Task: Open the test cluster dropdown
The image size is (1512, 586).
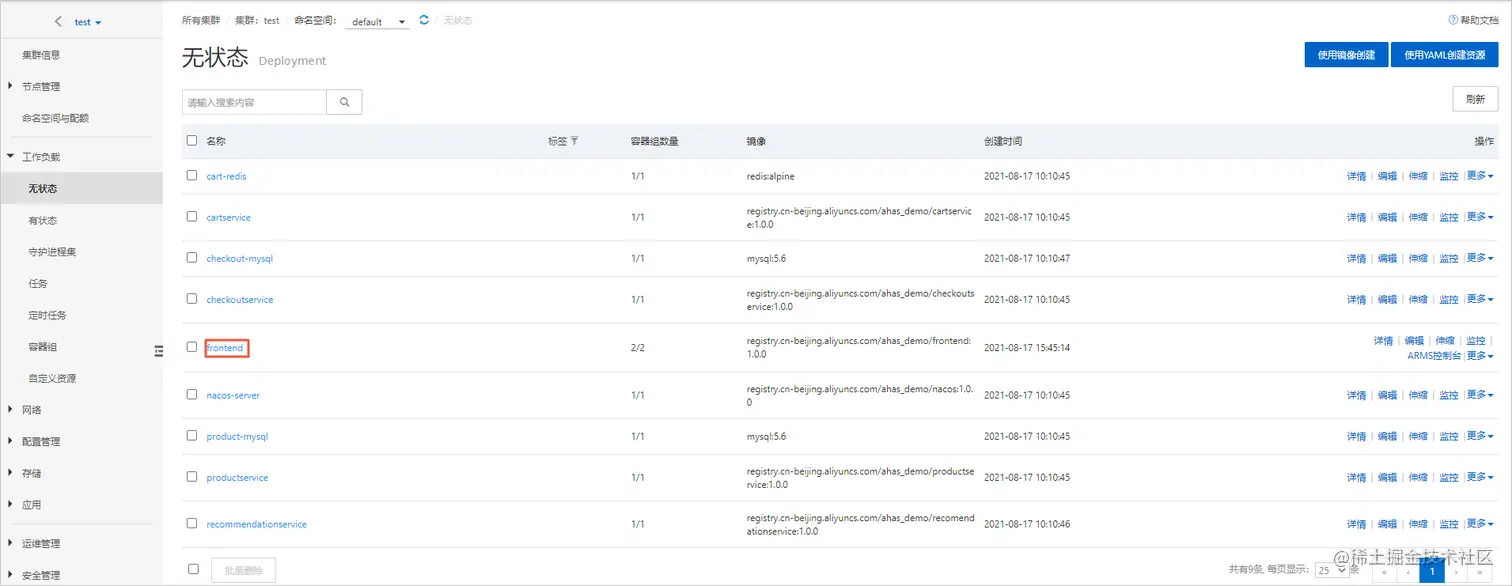Action: point(88,22)
